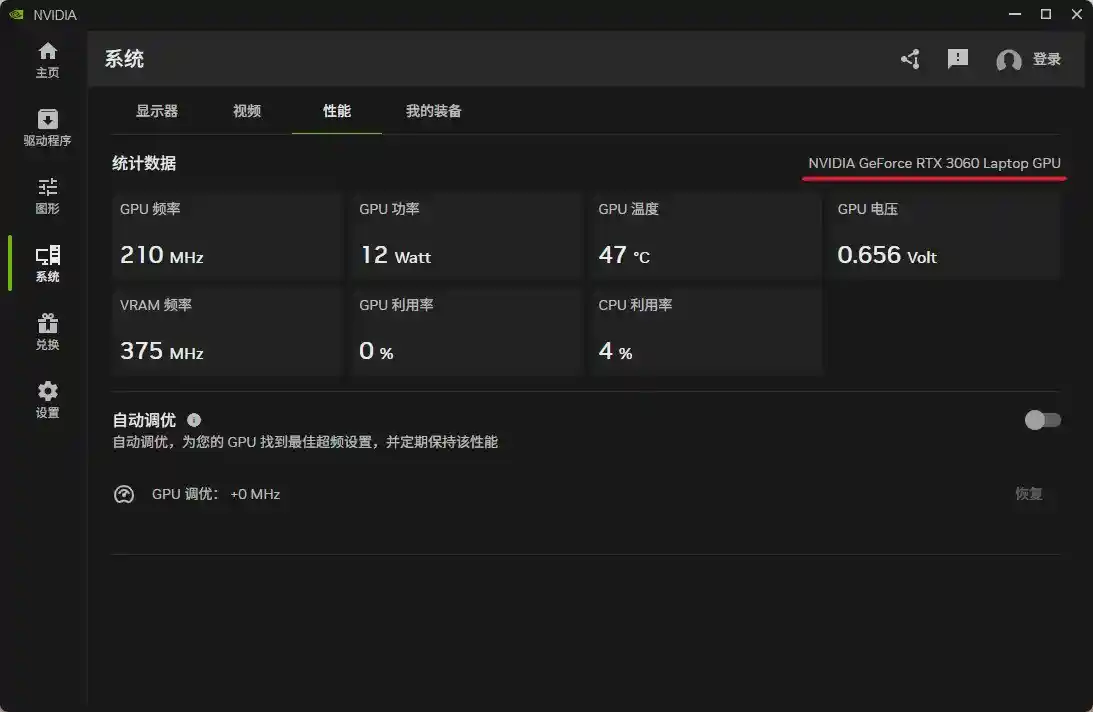Click the 恢复 restore button
This screenshot has height=712, width=1093.
pyautogui.click(x=1030, y=493)
